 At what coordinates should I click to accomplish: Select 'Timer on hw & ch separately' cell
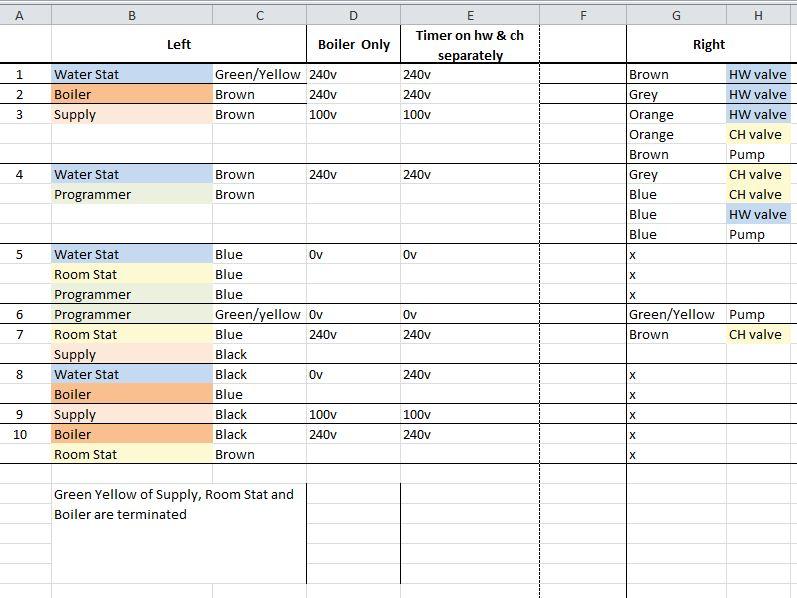coord(469,45)
